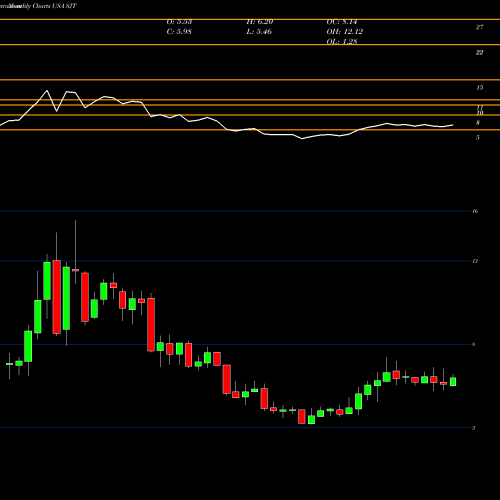Click the upper axis label '15'

479,88
